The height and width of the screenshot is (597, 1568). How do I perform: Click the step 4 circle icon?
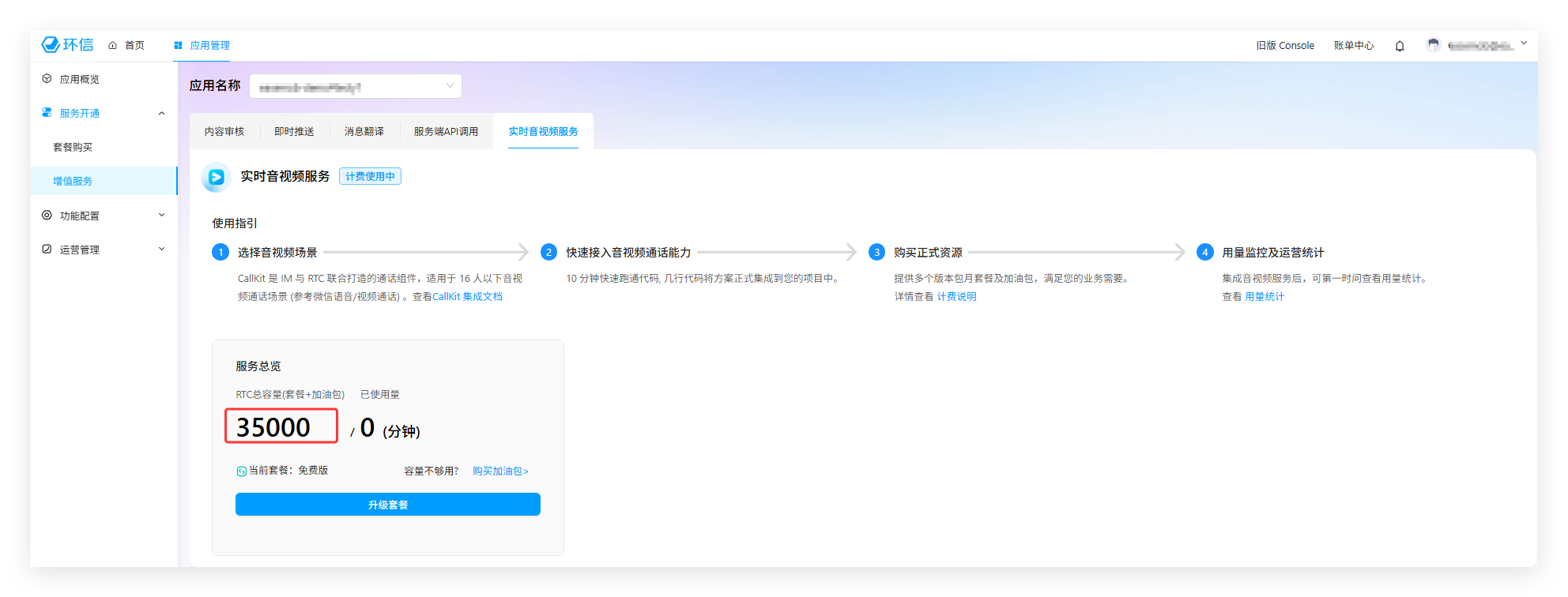point(1204,253)
